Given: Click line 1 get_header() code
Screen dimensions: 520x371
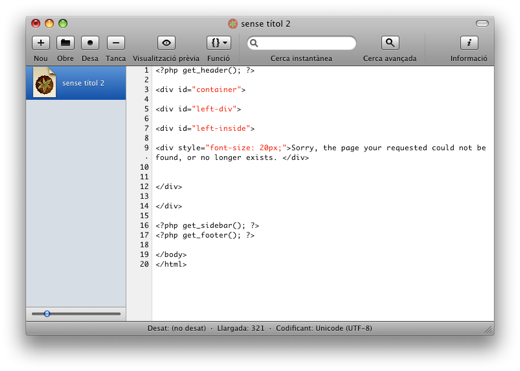Looking at the screenshot, I should click(205, 70).
